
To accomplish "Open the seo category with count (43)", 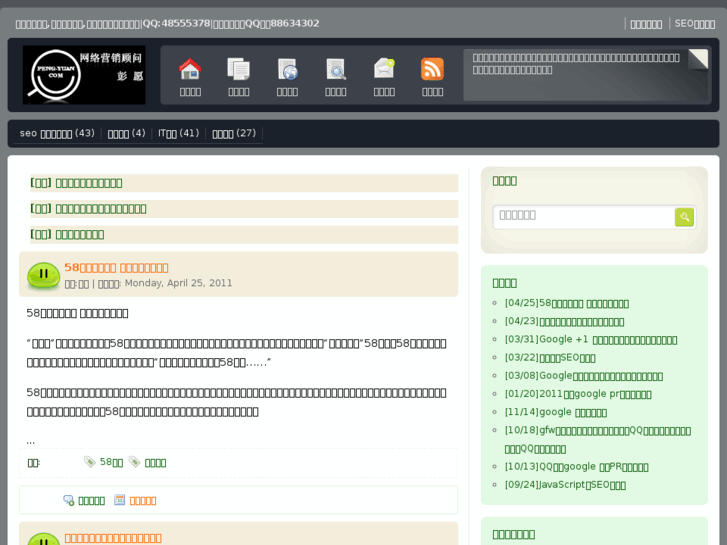I will [57, 134].
